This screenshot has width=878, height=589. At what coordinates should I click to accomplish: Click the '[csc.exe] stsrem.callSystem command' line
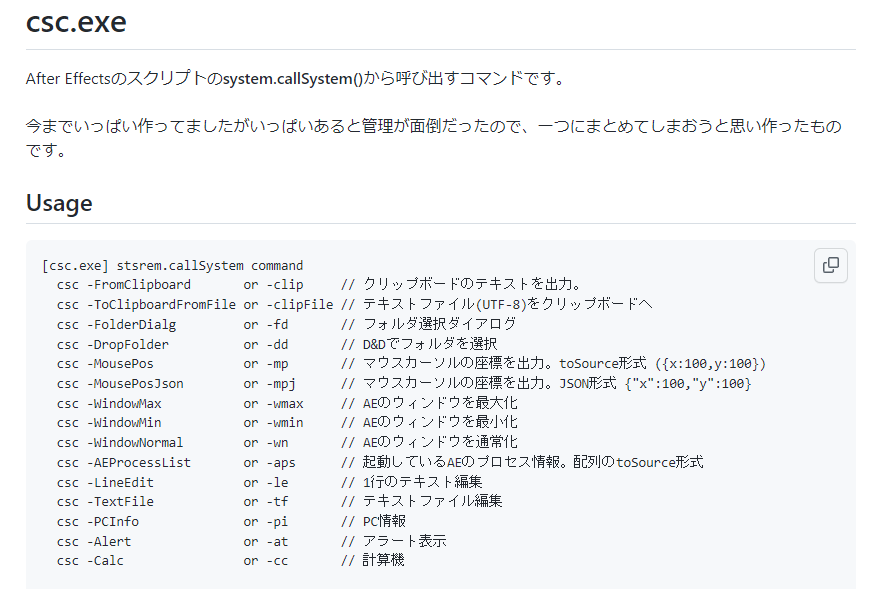pos(172,265)
